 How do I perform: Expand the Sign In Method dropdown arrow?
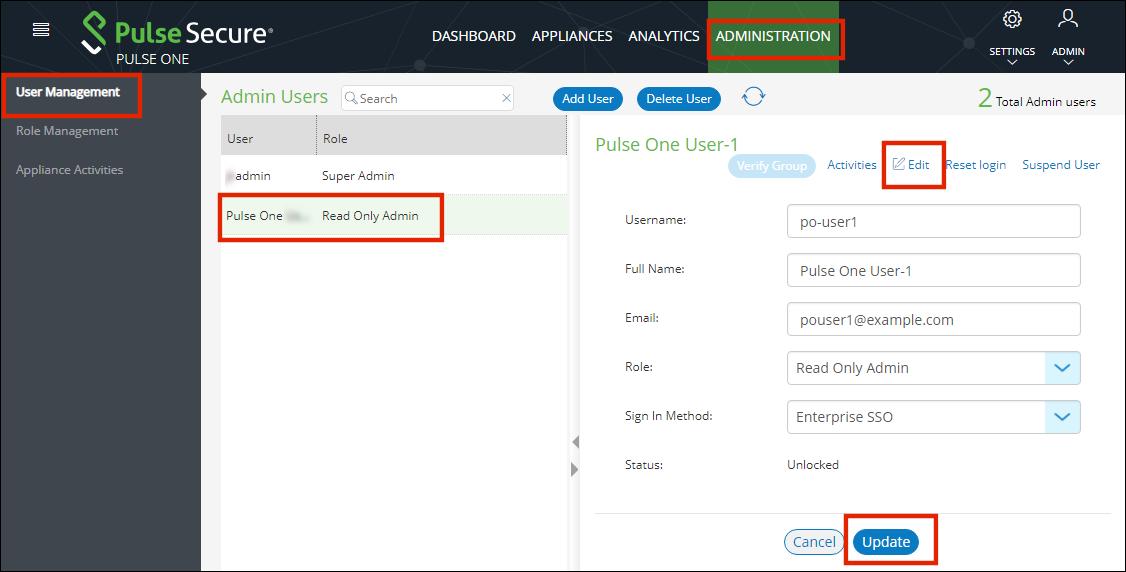coord(1062,417)
